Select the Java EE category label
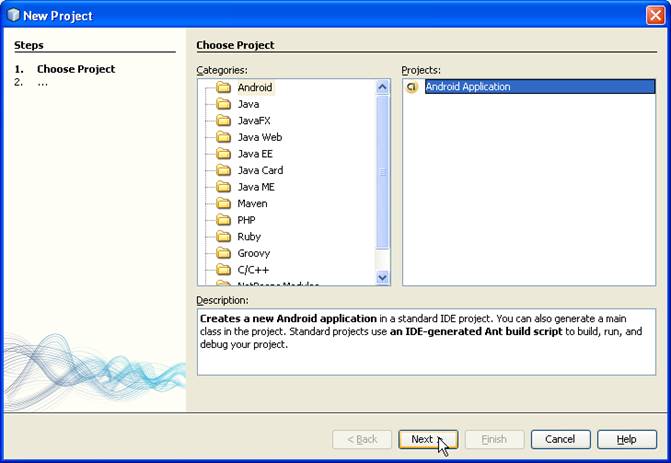The width and height of the screenshot is (671, 463). point(255,154)
